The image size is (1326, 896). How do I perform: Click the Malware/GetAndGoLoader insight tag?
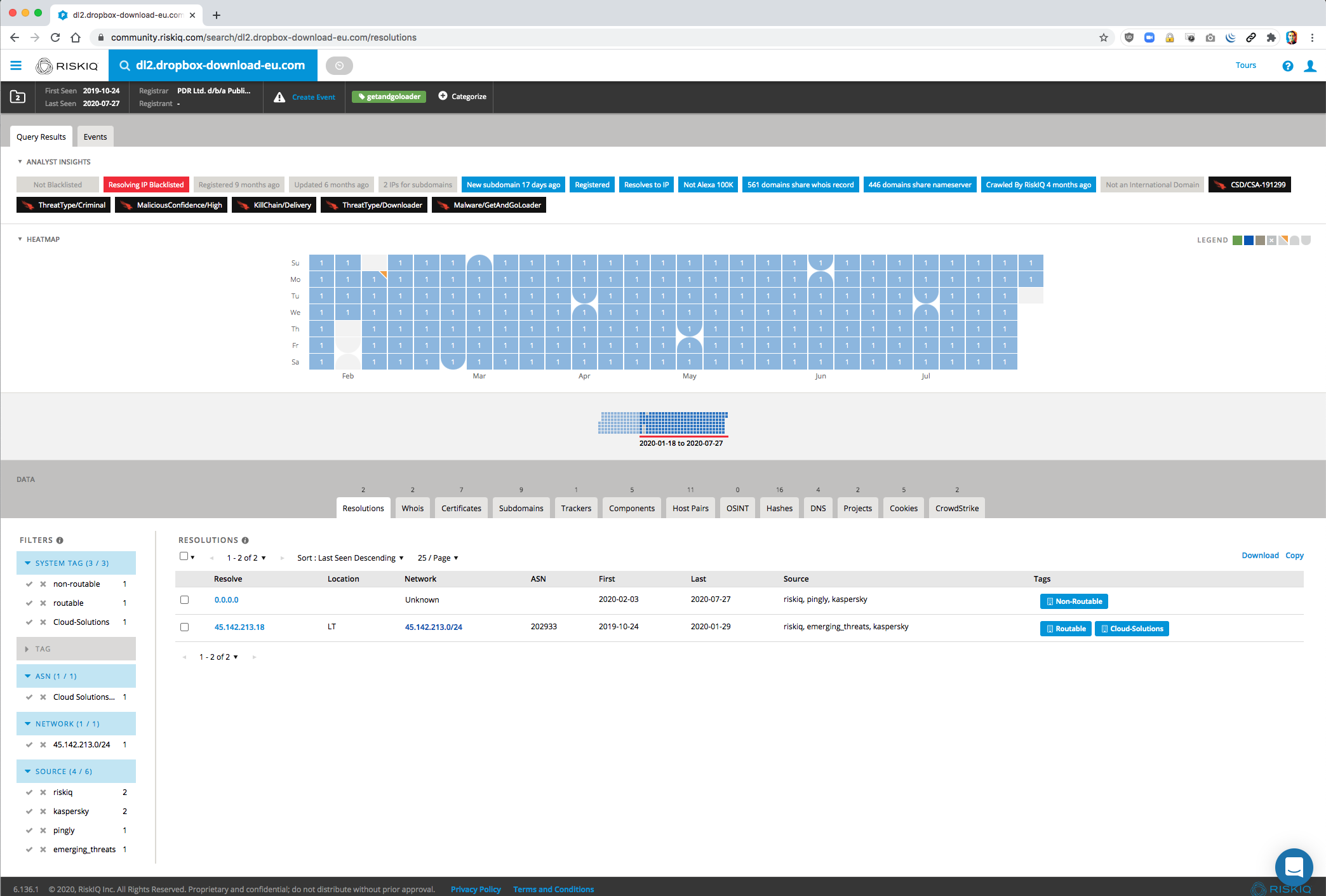tap(489, 205)
